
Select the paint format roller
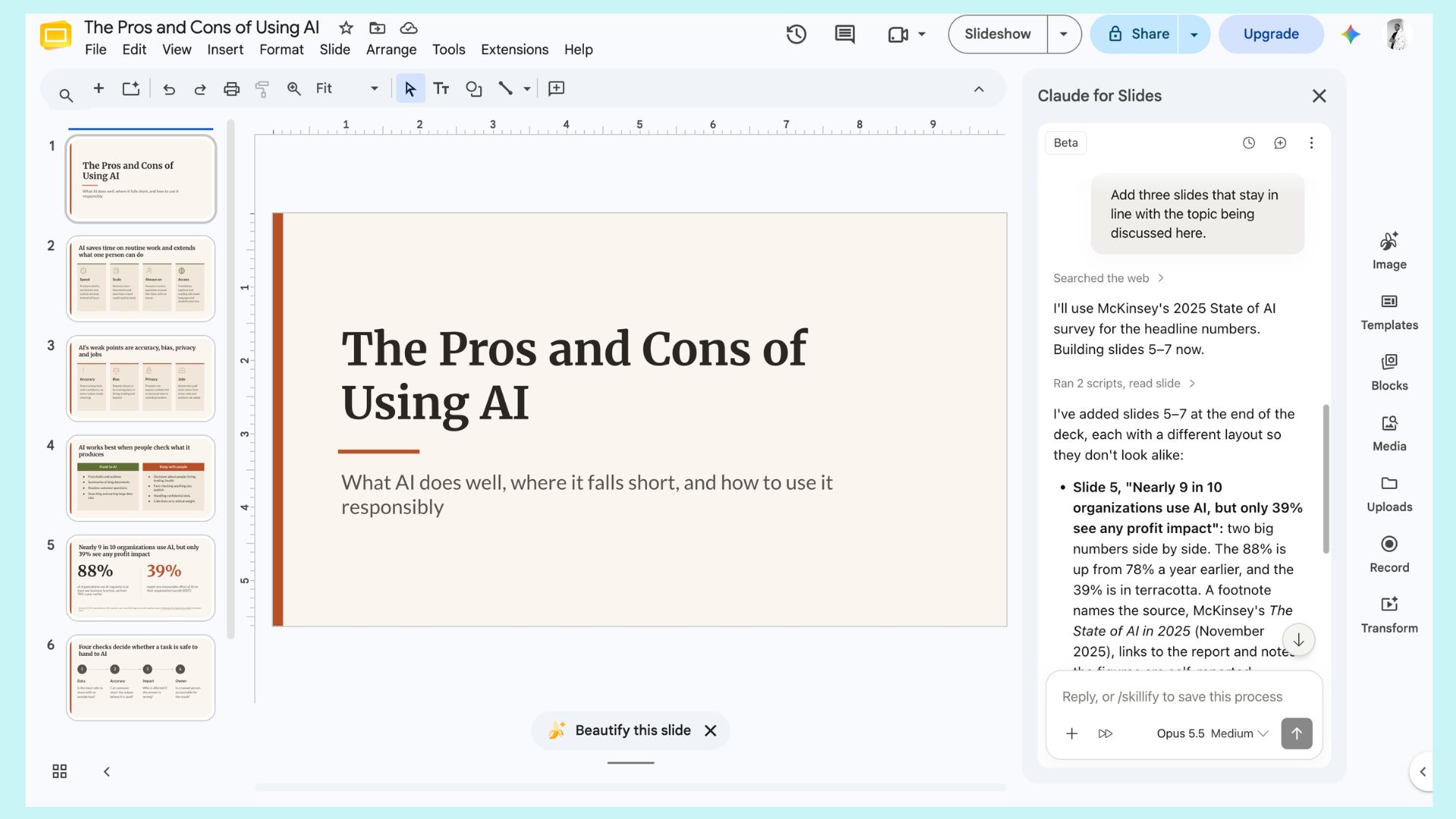(262, 89)
